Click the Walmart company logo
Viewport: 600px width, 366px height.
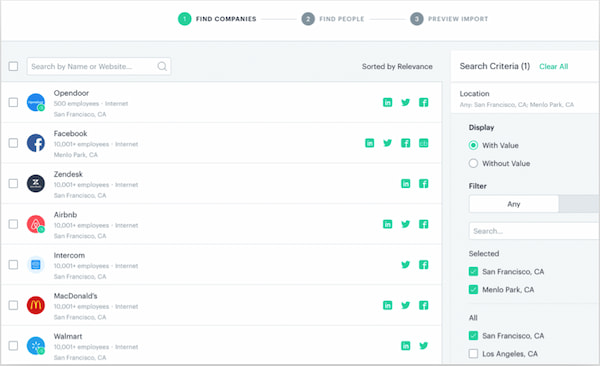click(x=36, y=346)
